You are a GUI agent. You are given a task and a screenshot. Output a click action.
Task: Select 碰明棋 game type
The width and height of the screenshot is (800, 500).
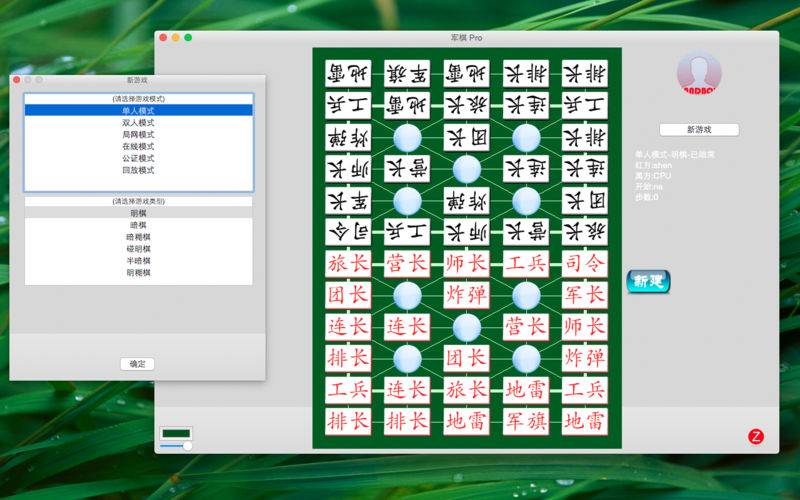138,249
